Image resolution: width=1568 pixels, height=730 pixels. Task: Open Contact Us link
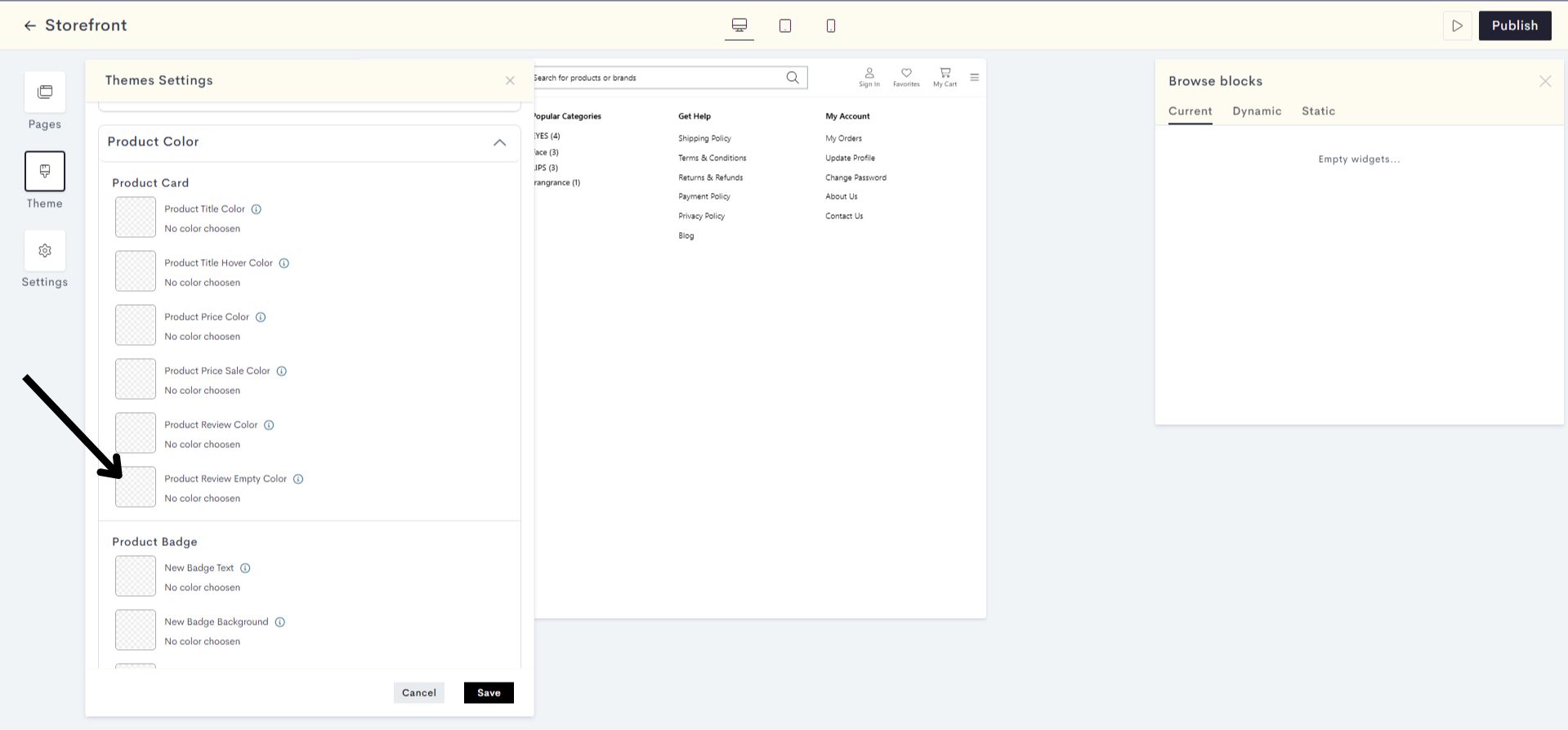click(x=844, y=216)
